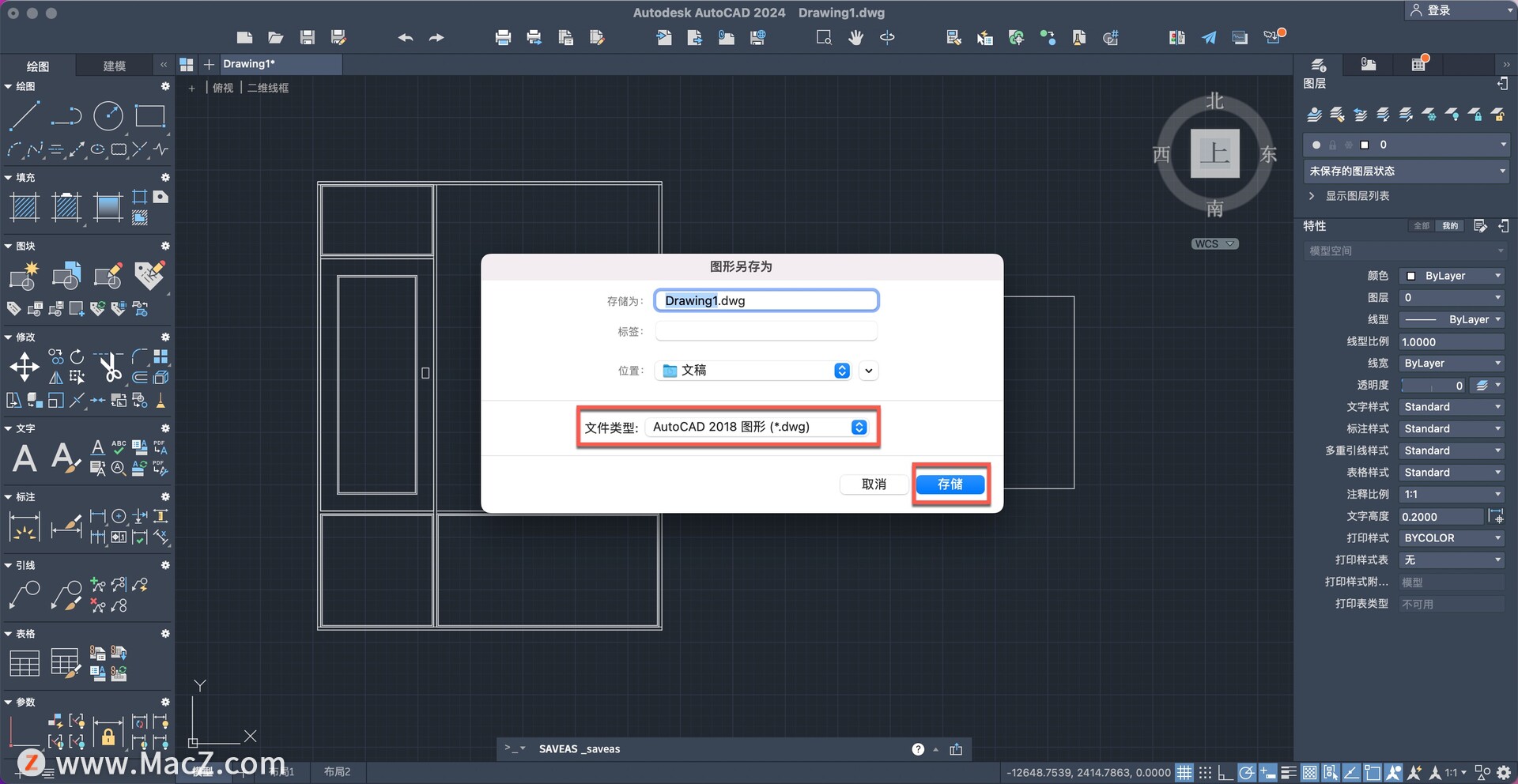Image resolution: width=1518 pixels, height=784 pixels.
Task: Open command line help question mark
Action: (918, 749)
